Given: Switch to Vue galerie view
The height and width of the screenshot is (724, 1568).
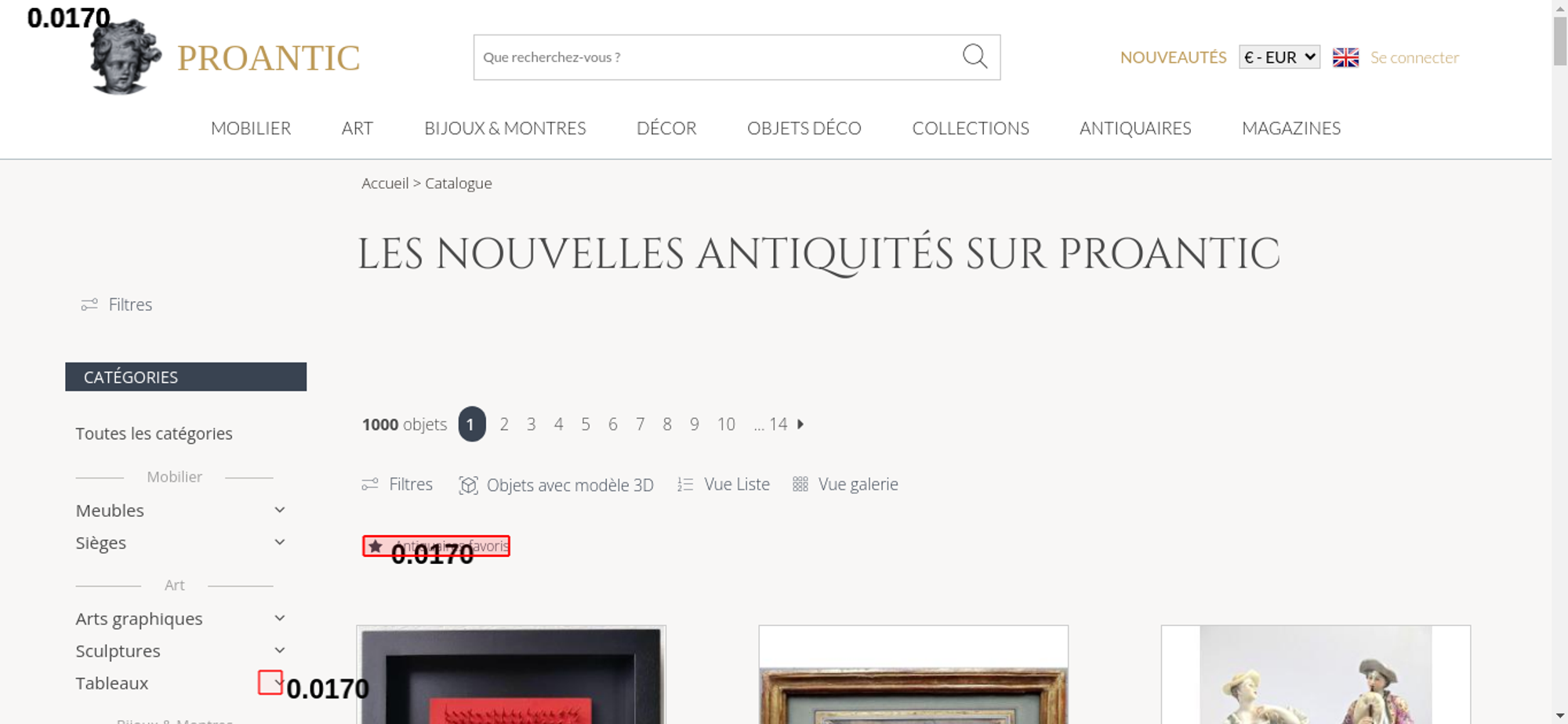Looking at the screenshot, I should coord(845,485).
